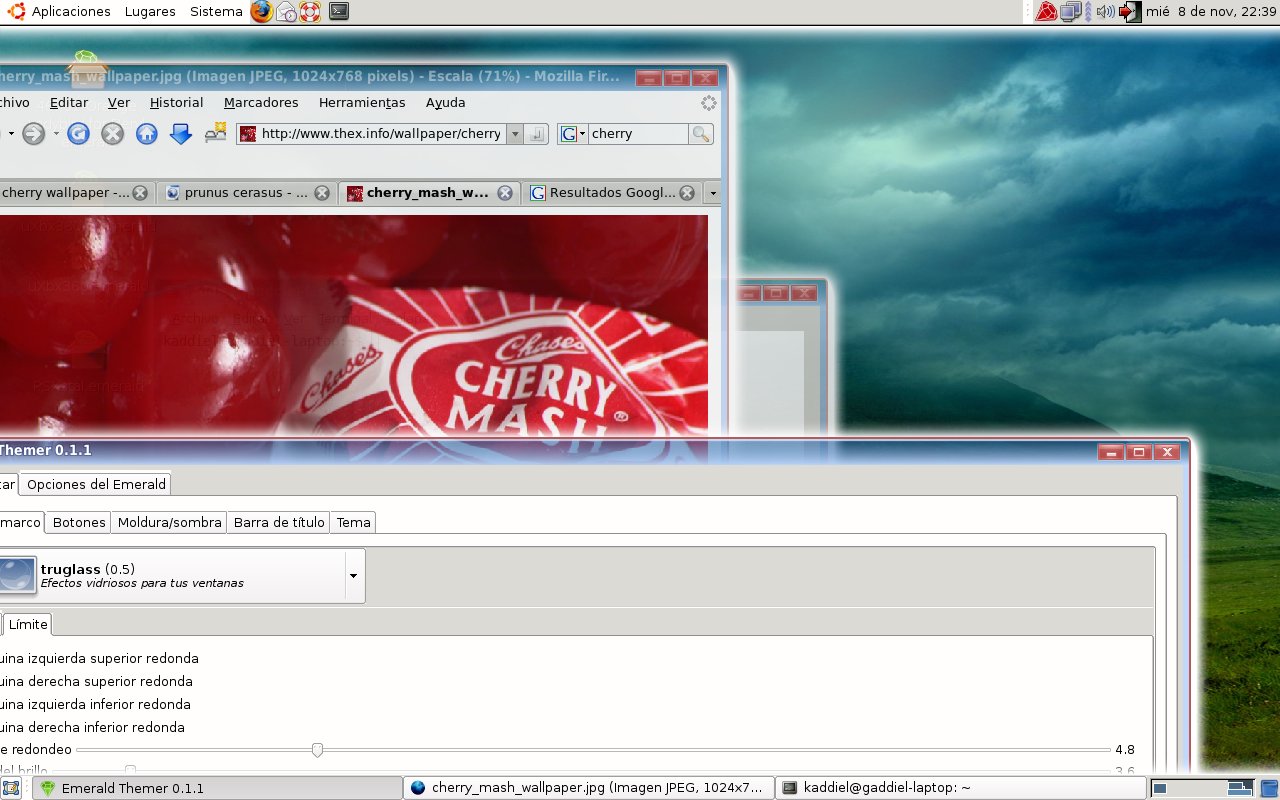Switch to the Tema tab
This screenshot has height=800, width=1280.
point(353,522)
